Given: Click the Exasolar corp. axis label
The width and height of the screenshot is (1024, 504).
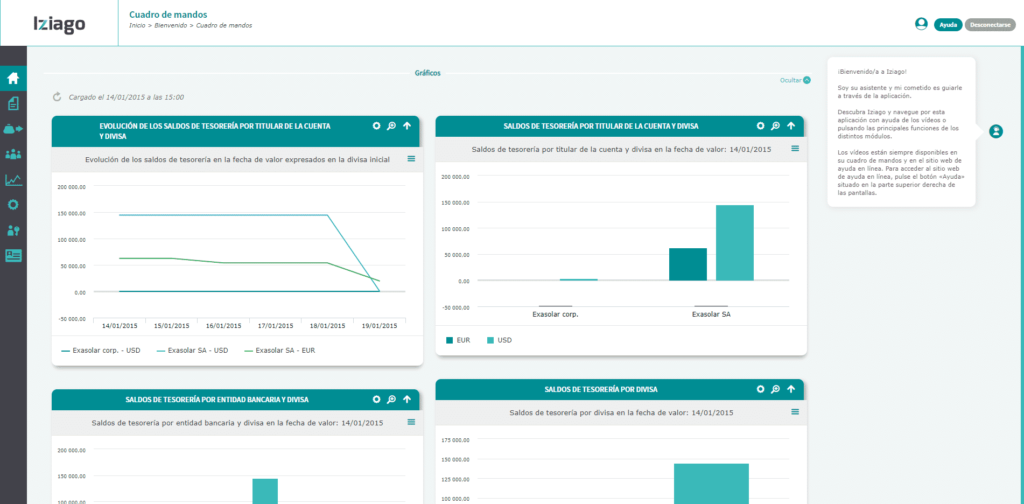Looking at the screenshot, I should point(556,314).
